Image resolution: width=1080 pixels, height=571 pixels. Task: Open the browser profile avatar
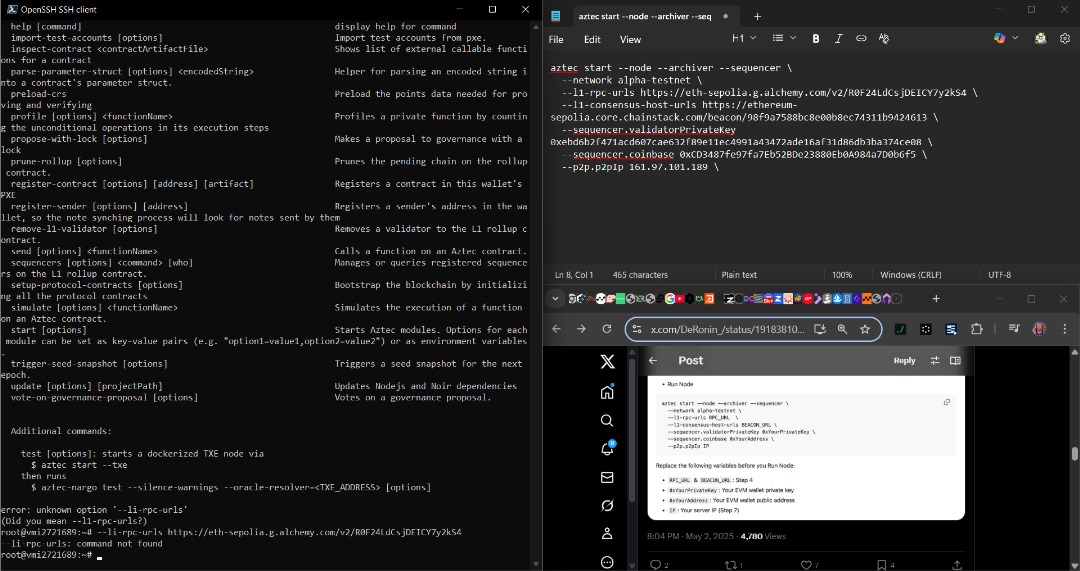pos(1039,329)
